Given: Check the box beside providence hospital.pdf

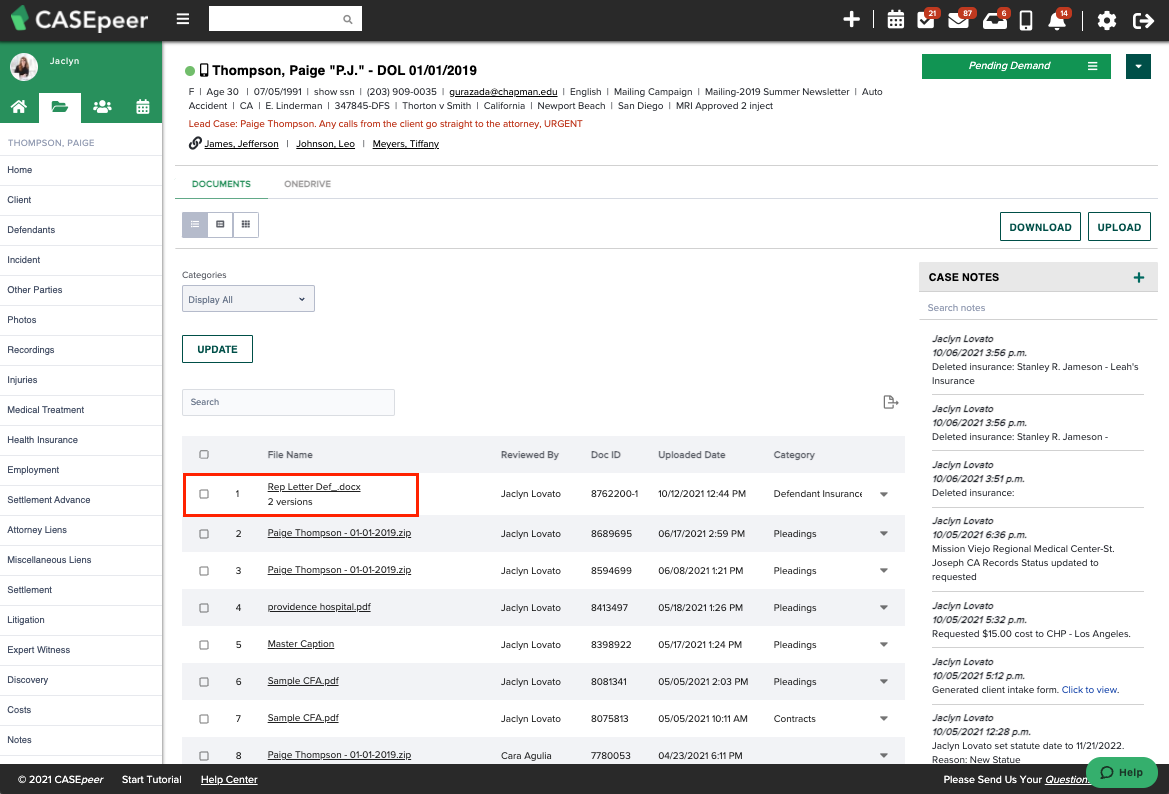Looking at the screenshot, I should click(204, 607).
